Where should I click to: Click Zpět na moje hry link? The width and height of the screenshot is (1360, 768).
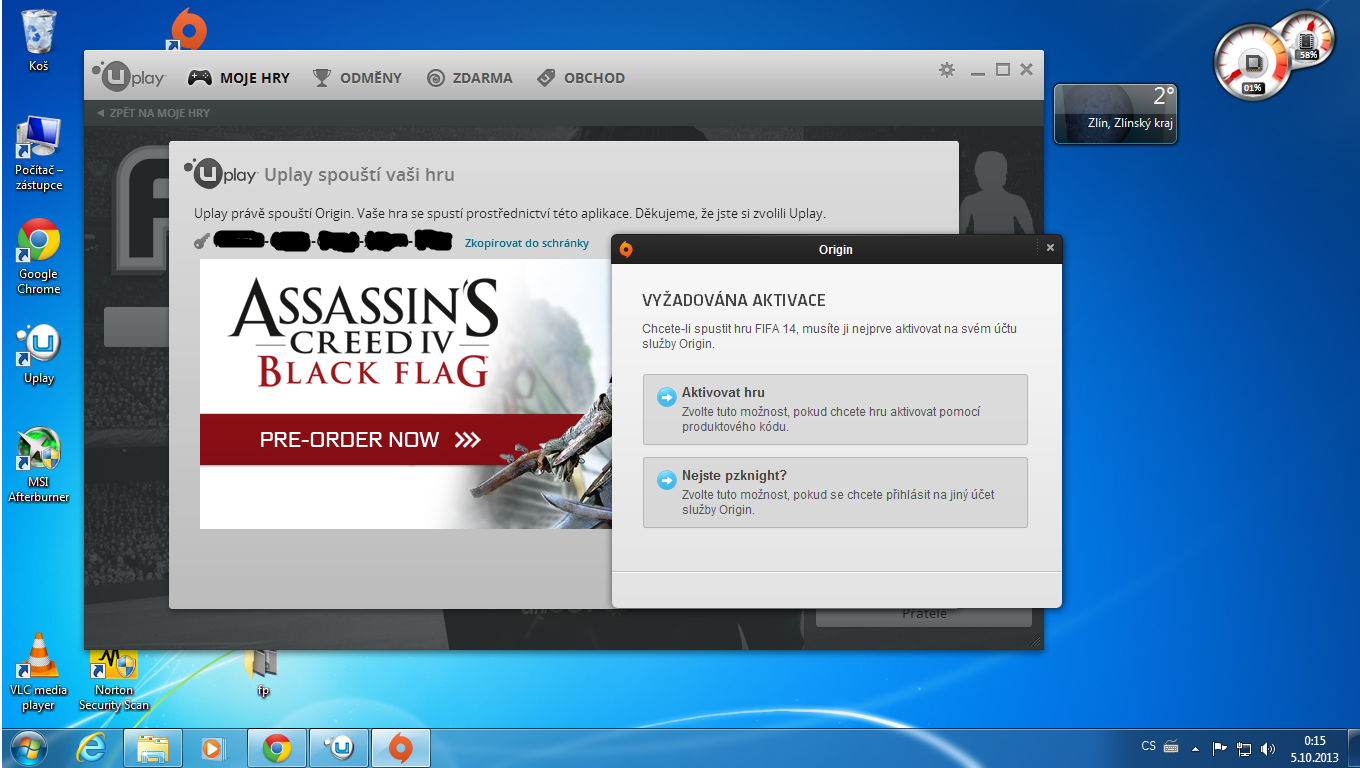coord(154,113)
